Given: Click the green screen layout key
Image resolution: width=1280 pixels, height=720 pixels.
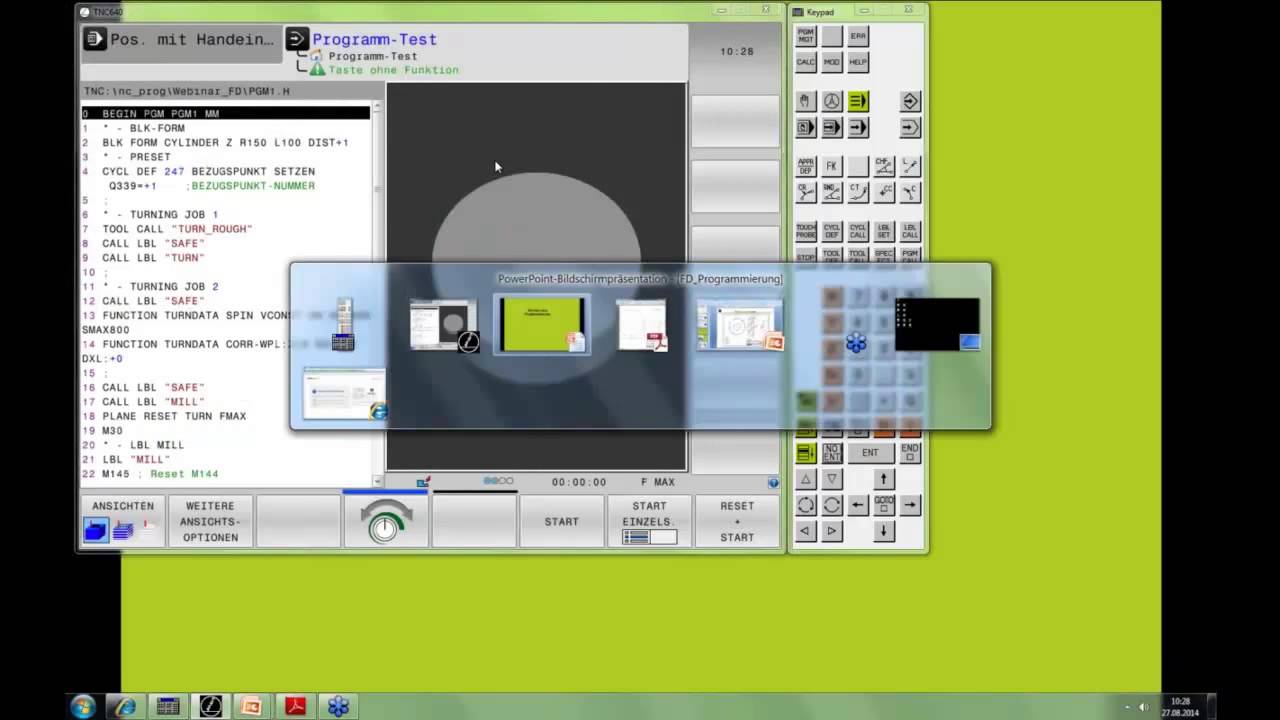Looking at the screenshot, I should pos(805,453).
